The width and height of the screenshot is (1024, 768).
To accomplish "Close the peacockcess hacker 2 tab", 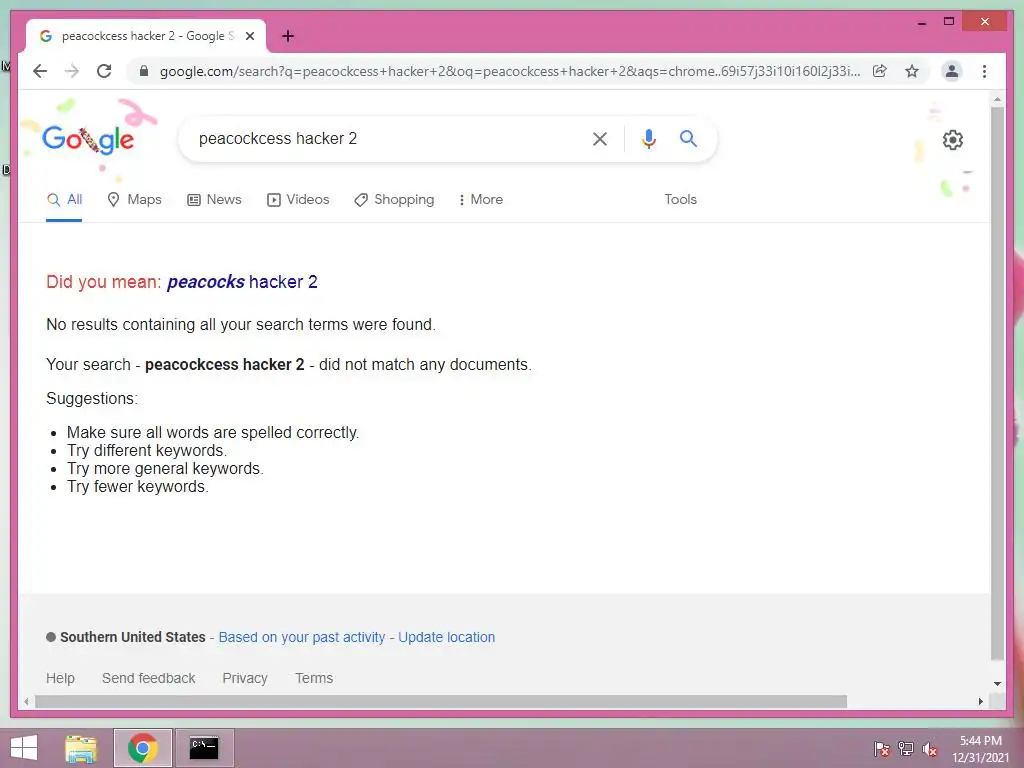I will click(x=249, y=37).
